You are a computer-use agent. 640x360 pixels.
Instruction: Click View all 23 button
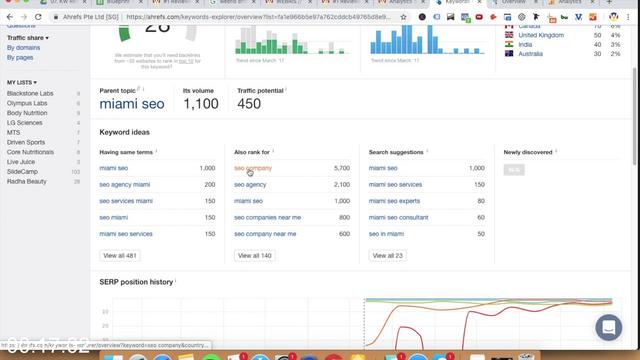pos(387,256)
